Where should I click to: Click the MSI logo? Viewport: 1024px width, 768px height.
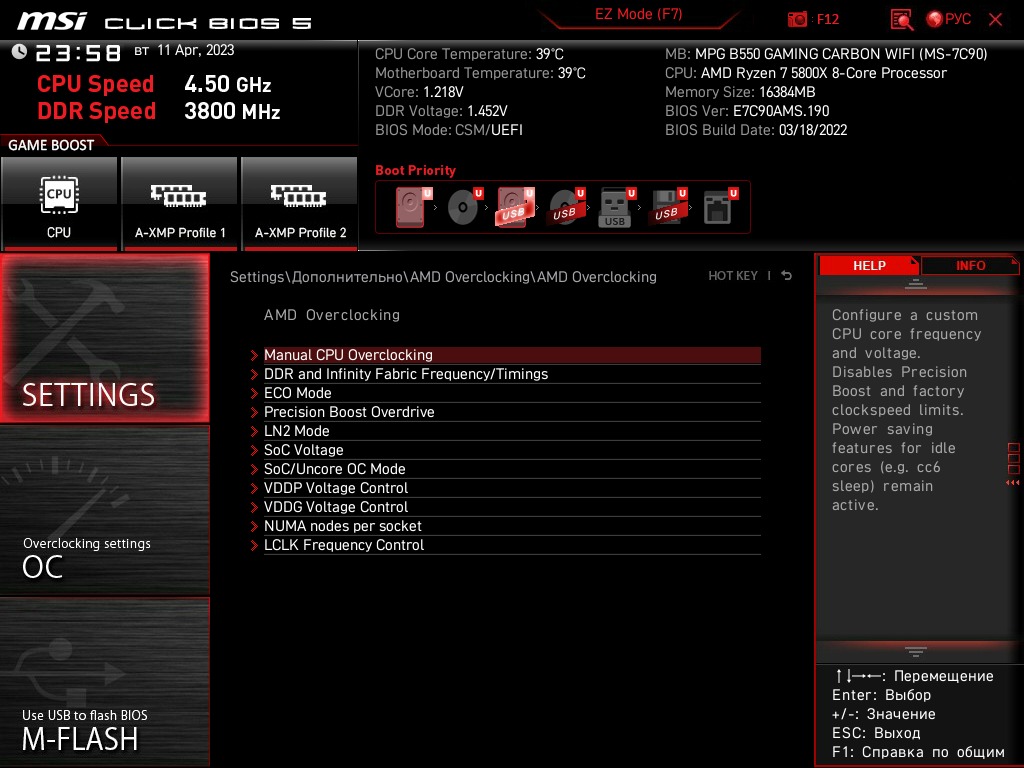pos(52,21)
